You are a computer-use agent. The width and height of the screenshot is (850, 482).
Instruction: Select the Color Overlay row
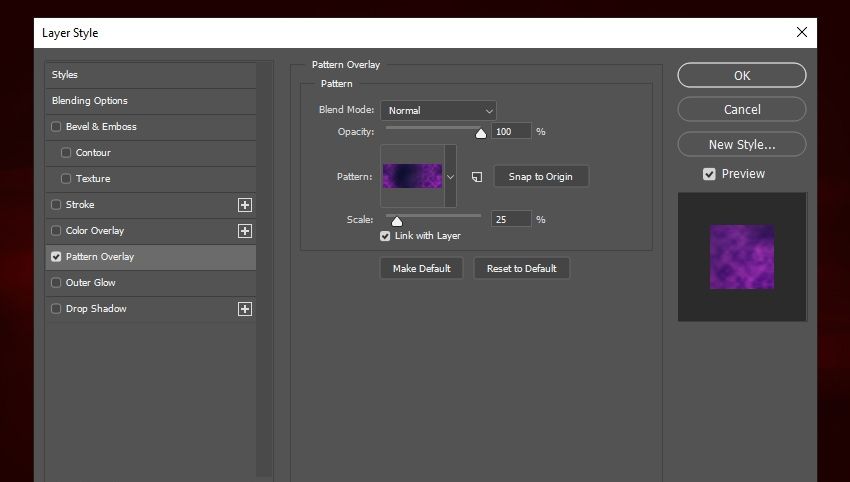click(151, 231)
